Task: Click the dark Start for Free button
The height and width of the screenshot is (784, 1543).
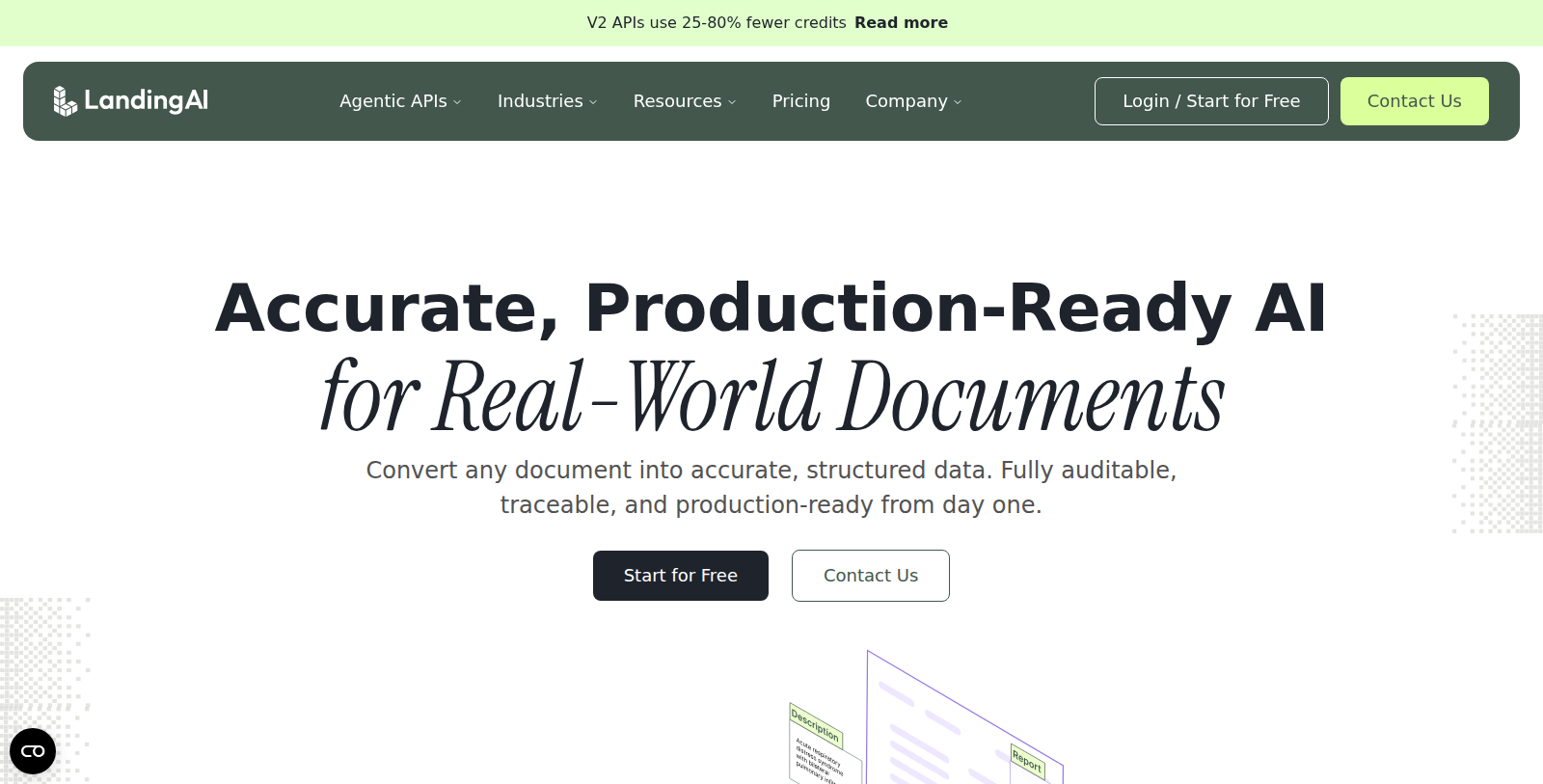Action: 681,576
